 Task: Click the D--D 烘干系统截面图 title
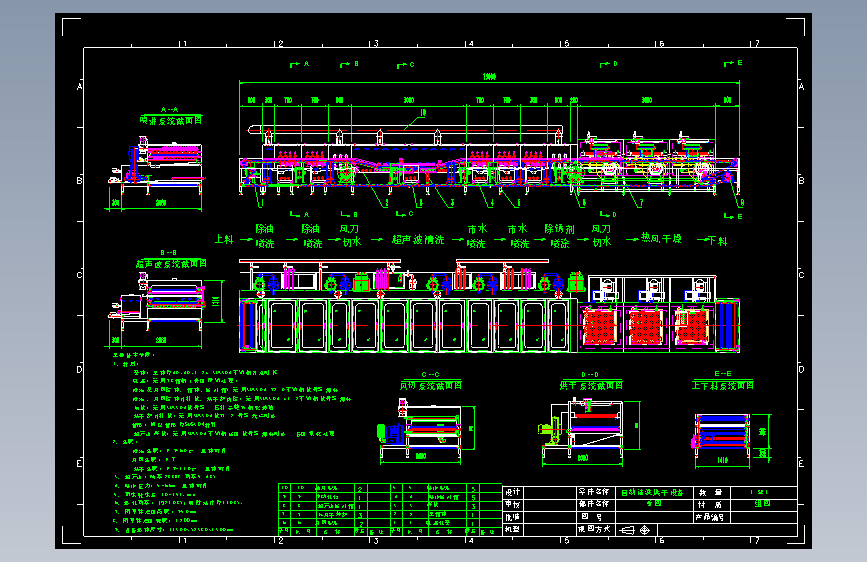coord(591,381)
